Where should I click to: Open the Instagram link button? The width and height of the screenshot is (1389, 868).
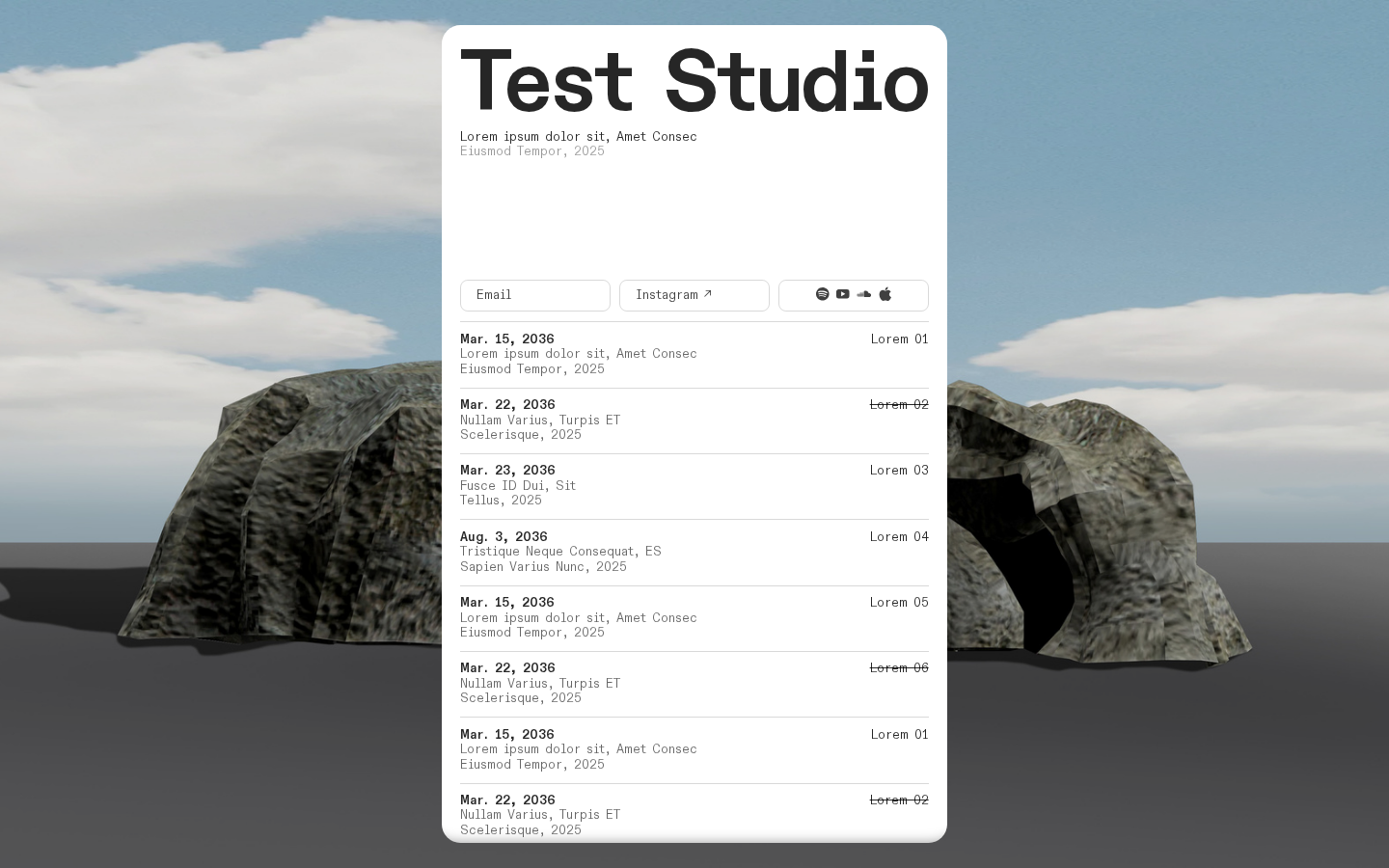click(694, 295)
